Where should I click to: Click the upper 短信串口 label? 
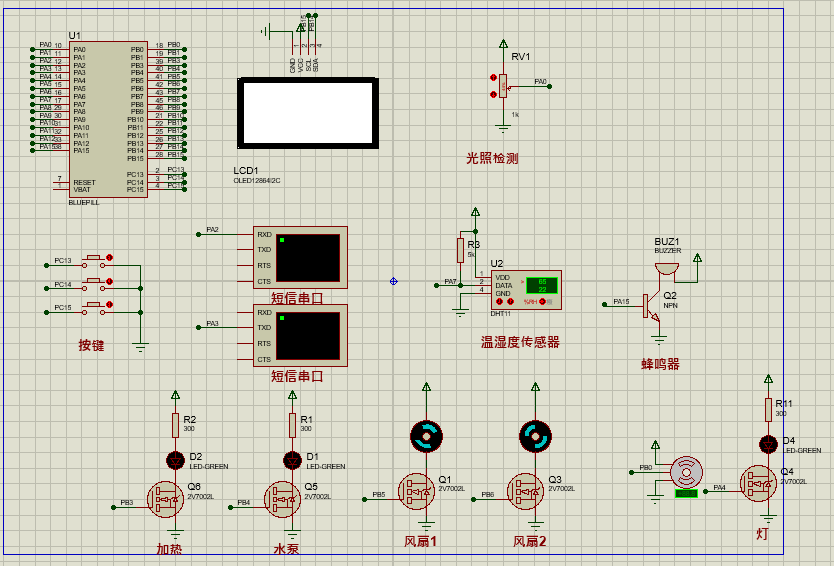coord(297,298)
